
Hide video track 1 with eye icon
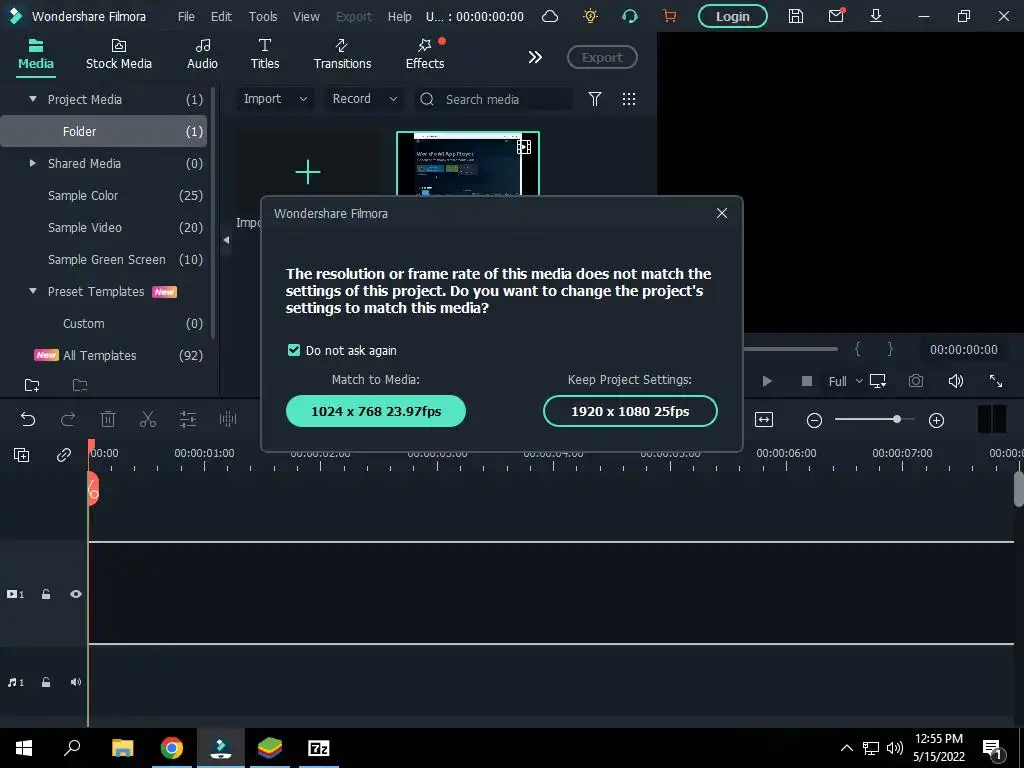[76, 594]
